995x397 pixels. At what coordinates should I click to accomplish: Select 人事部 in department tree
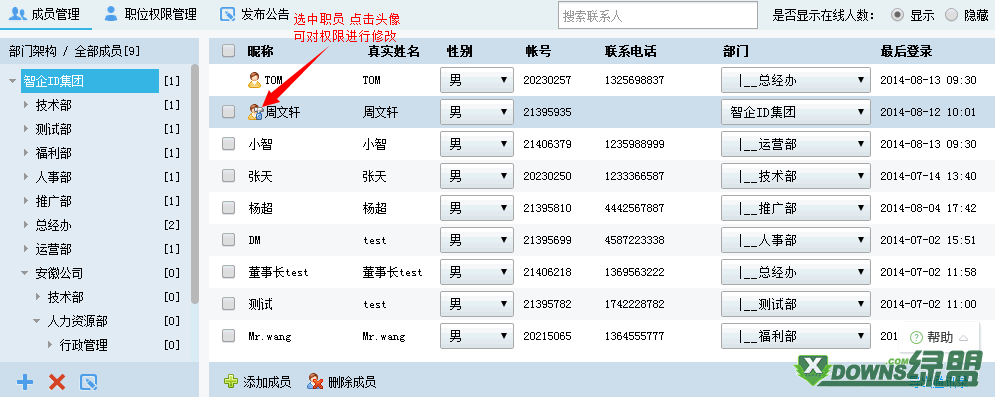53,177
